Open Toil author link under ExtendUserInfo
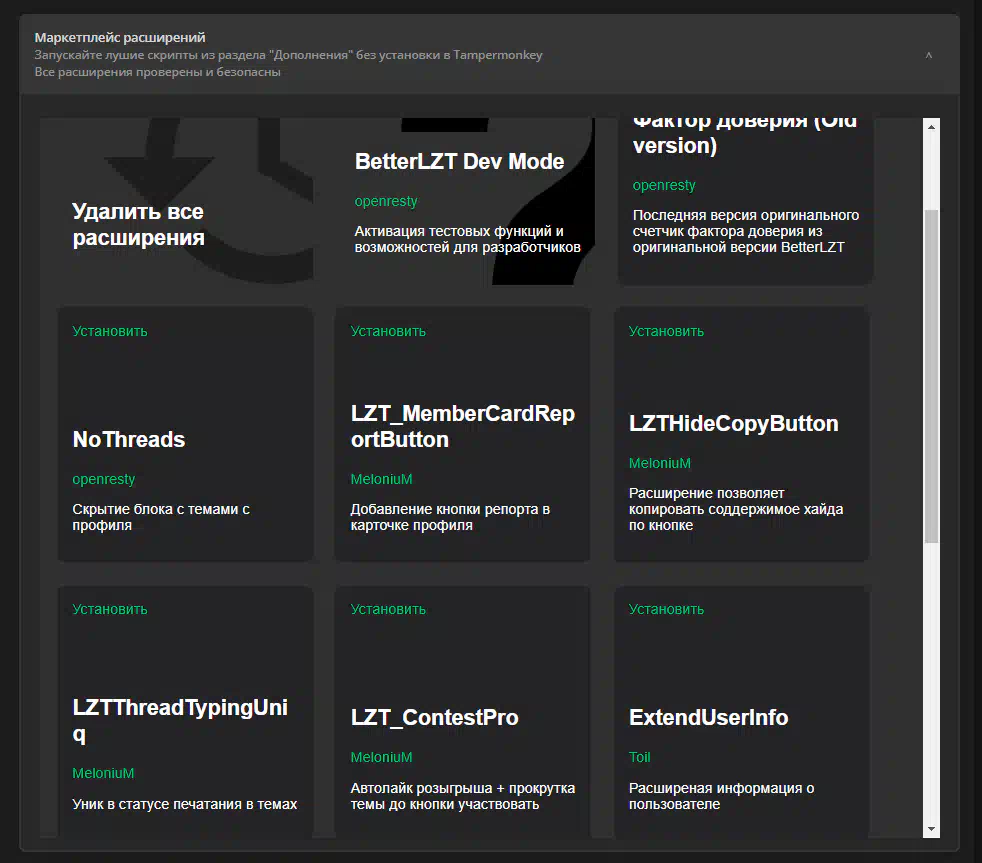Viewport: 982px width, 863px height. [639, 757]
